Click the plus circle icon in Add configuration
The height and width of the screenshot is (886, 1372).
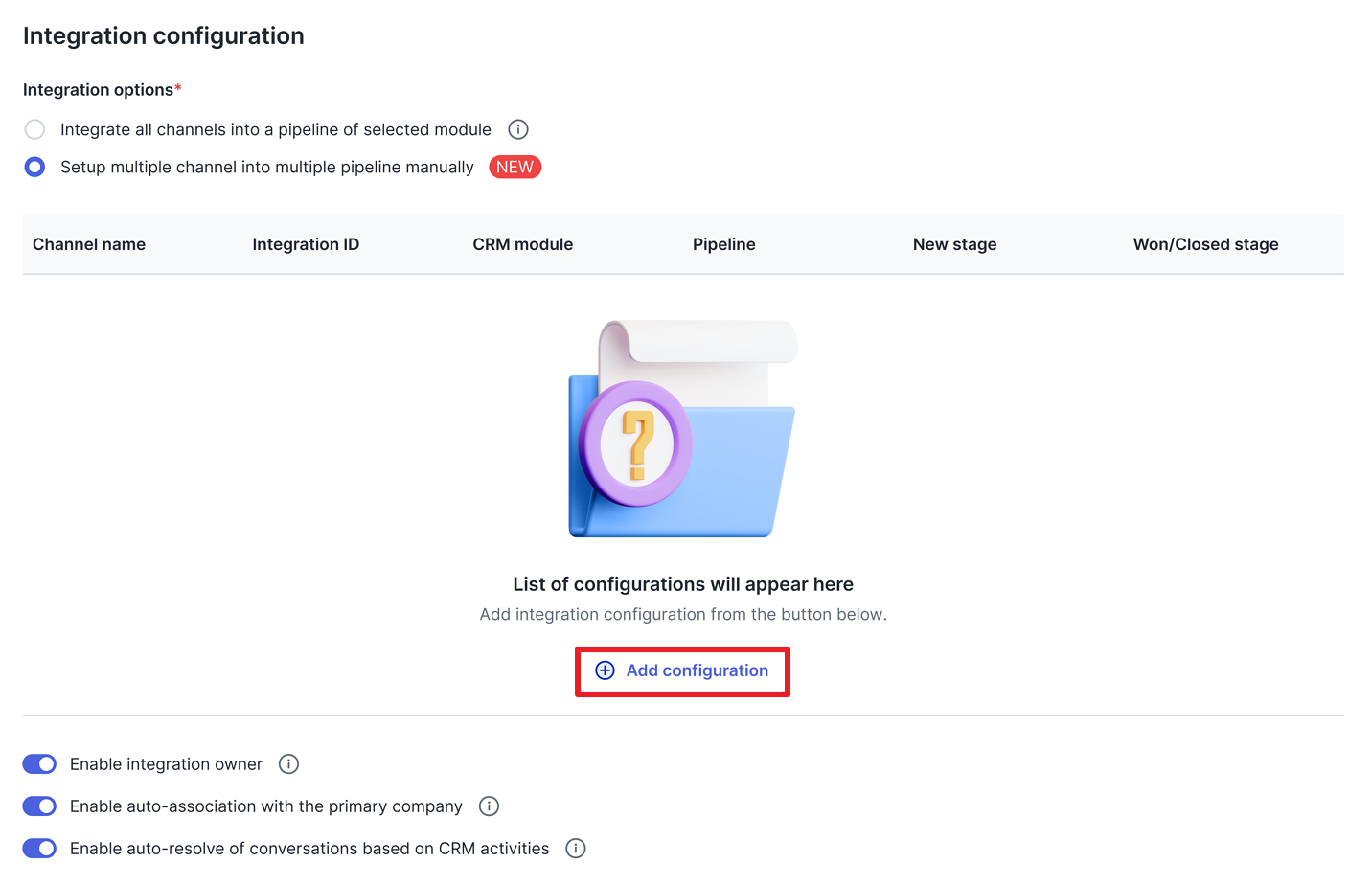pos(606,670)
